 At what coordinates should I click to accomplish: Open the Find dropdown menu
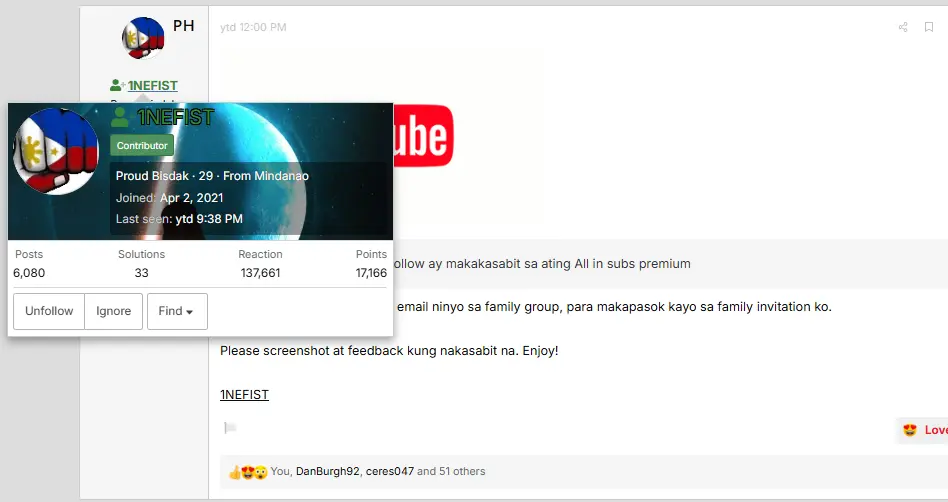pyautogui.click(x=177, y=311)
